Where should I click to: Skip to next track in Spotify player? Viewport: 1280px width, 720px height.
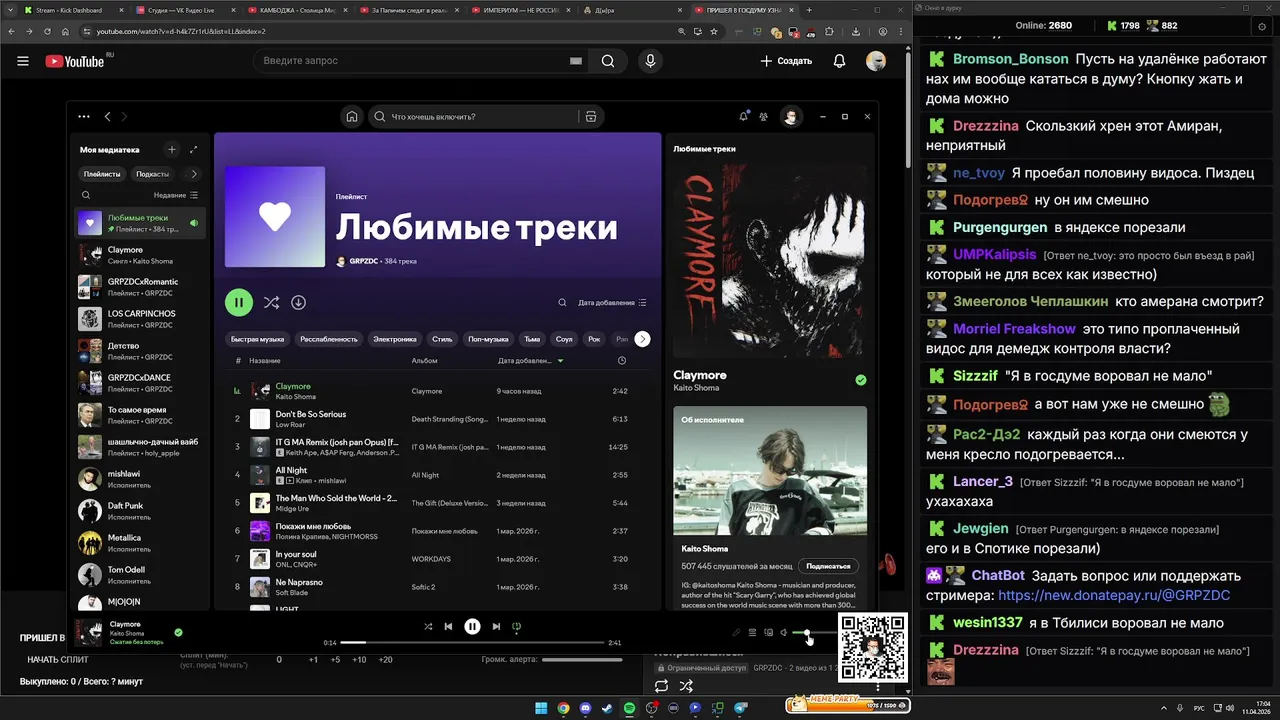496,627
